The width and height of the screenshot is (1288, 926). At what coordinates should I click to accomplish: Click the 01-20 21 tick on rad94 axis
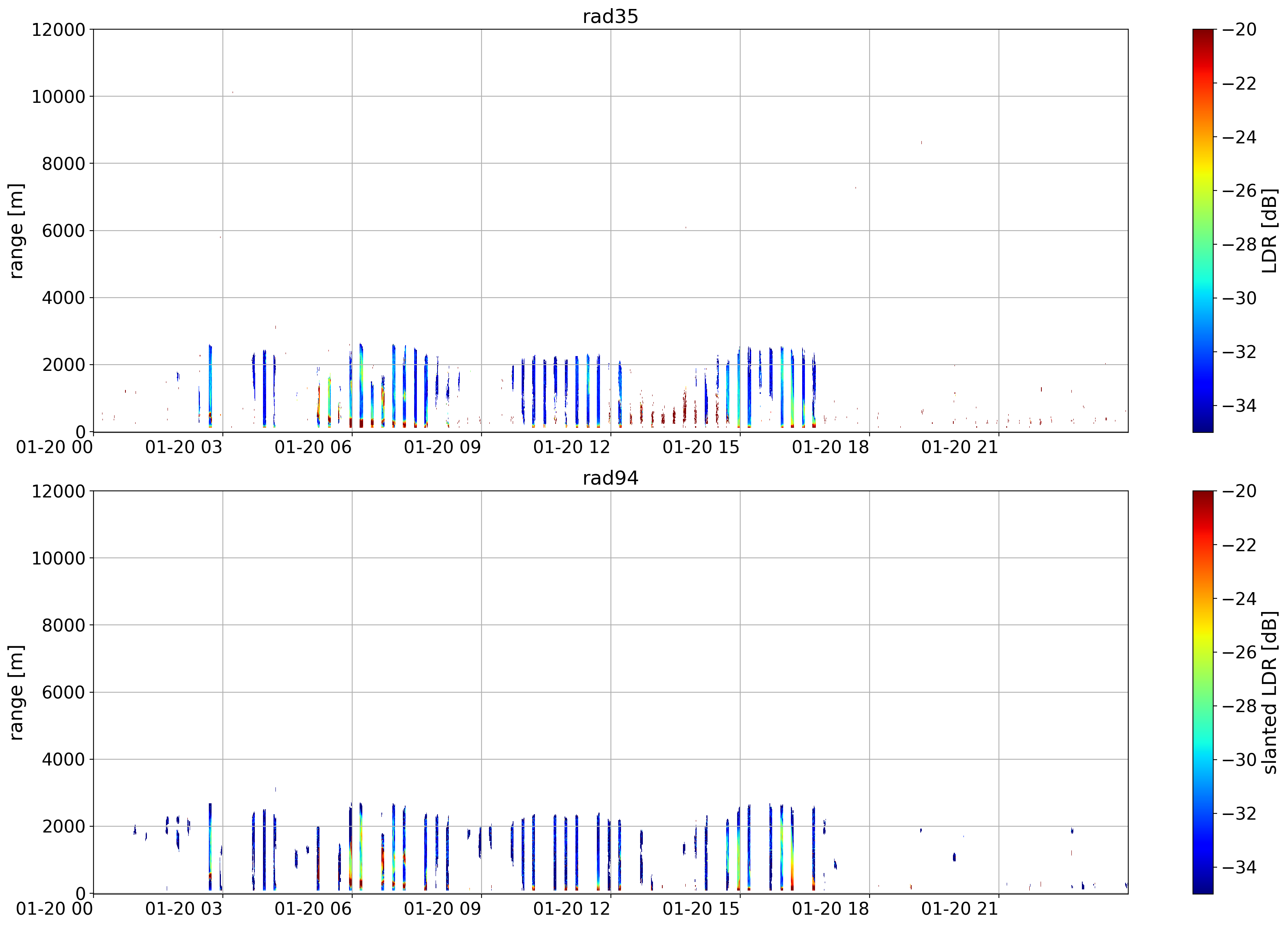coord(960,909)
